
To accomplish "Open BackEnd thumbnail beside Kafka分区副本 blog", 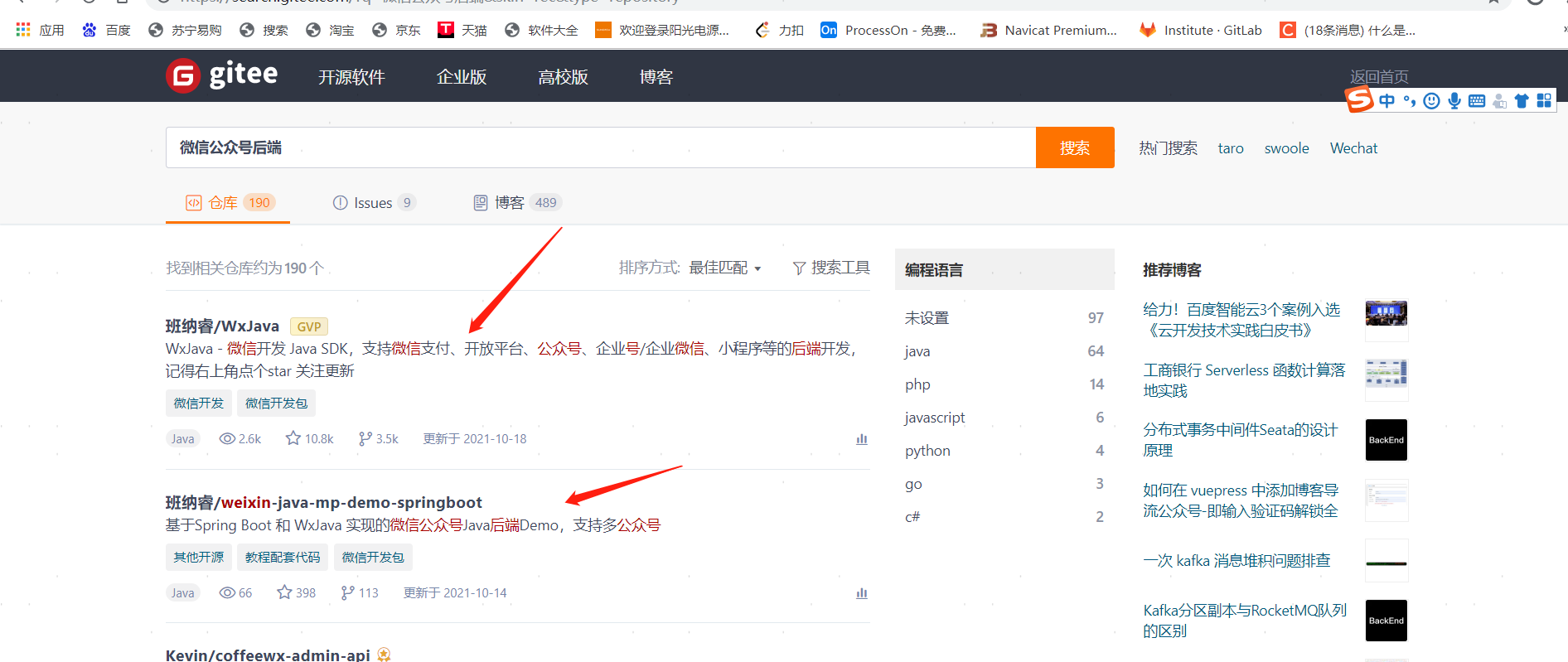I will coord(1387,621).
